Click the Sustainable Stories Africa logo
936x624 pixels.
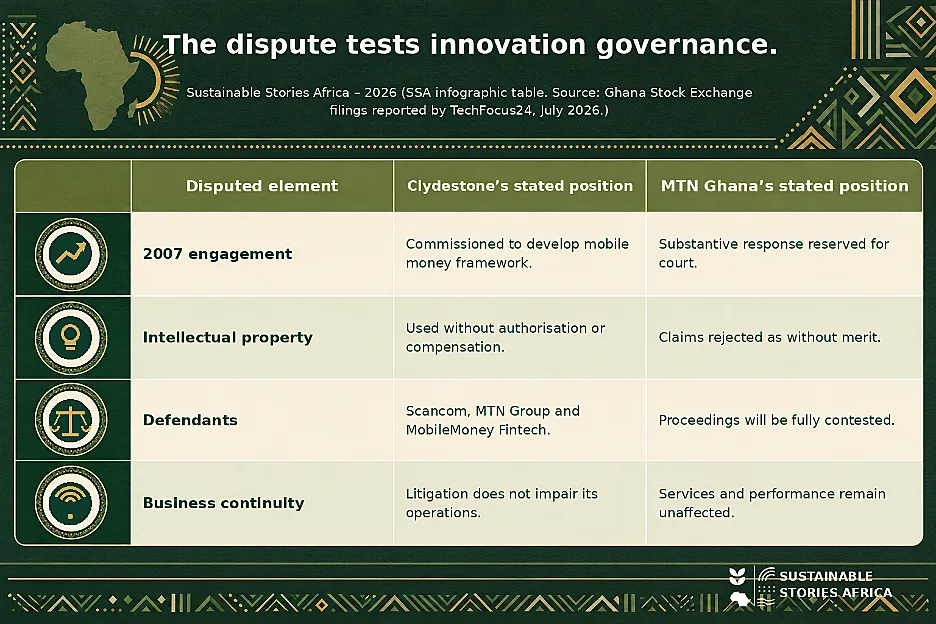(x=811, y=586)
